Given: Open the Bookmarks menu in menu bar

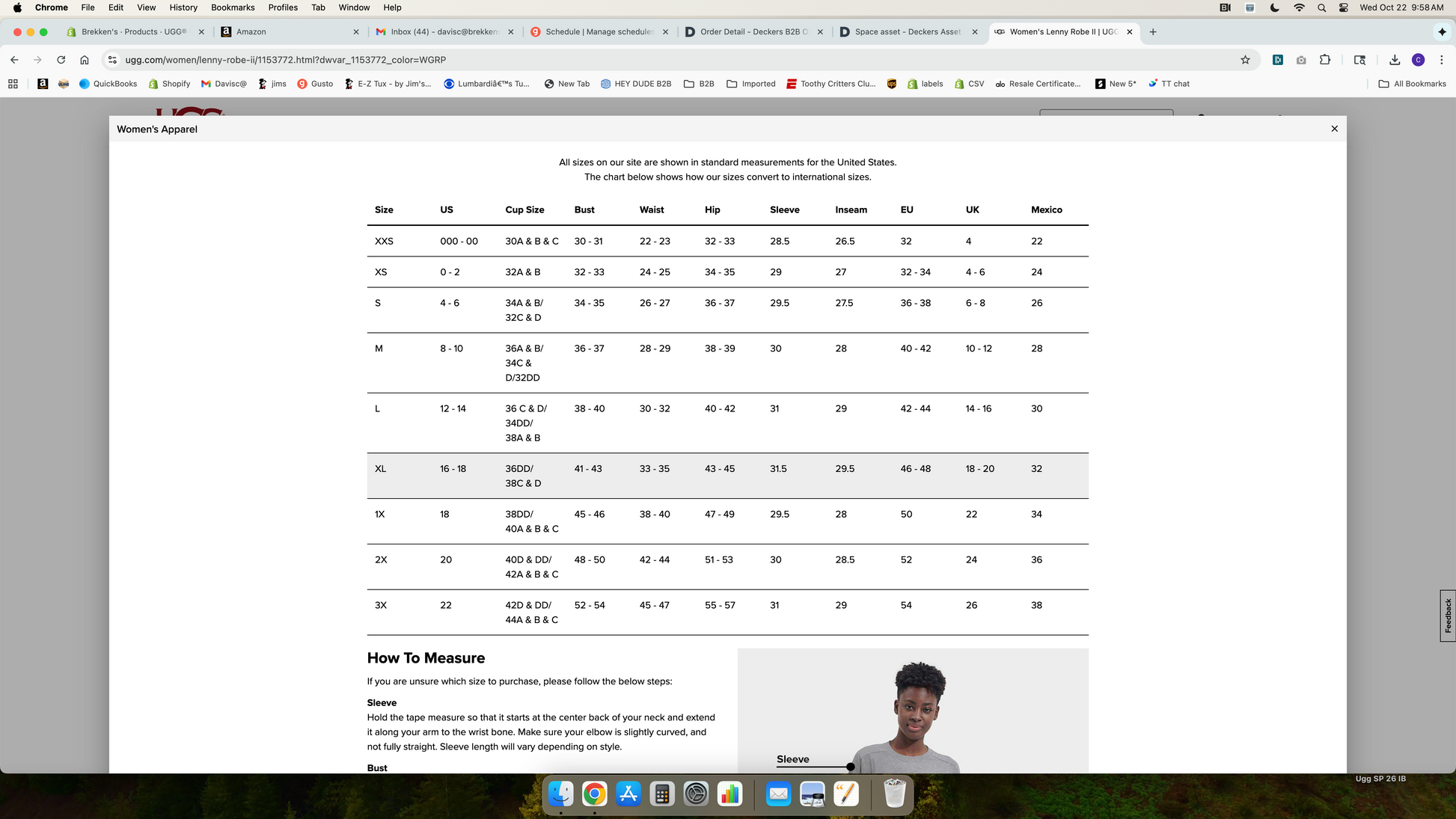Looking at the screenshot, I should pyautogui.click(x=233, y=7).
